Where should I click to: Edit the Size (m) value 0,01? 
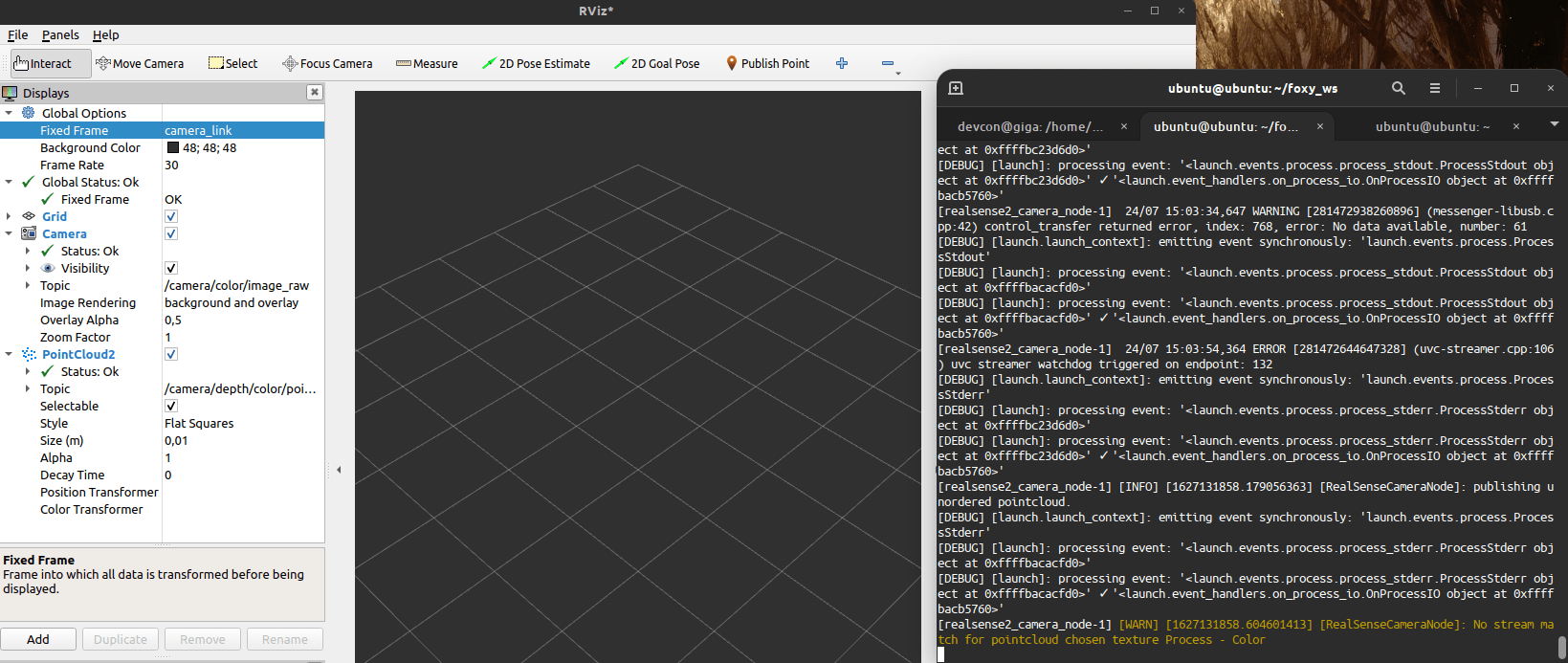click(x=243, y=440)
